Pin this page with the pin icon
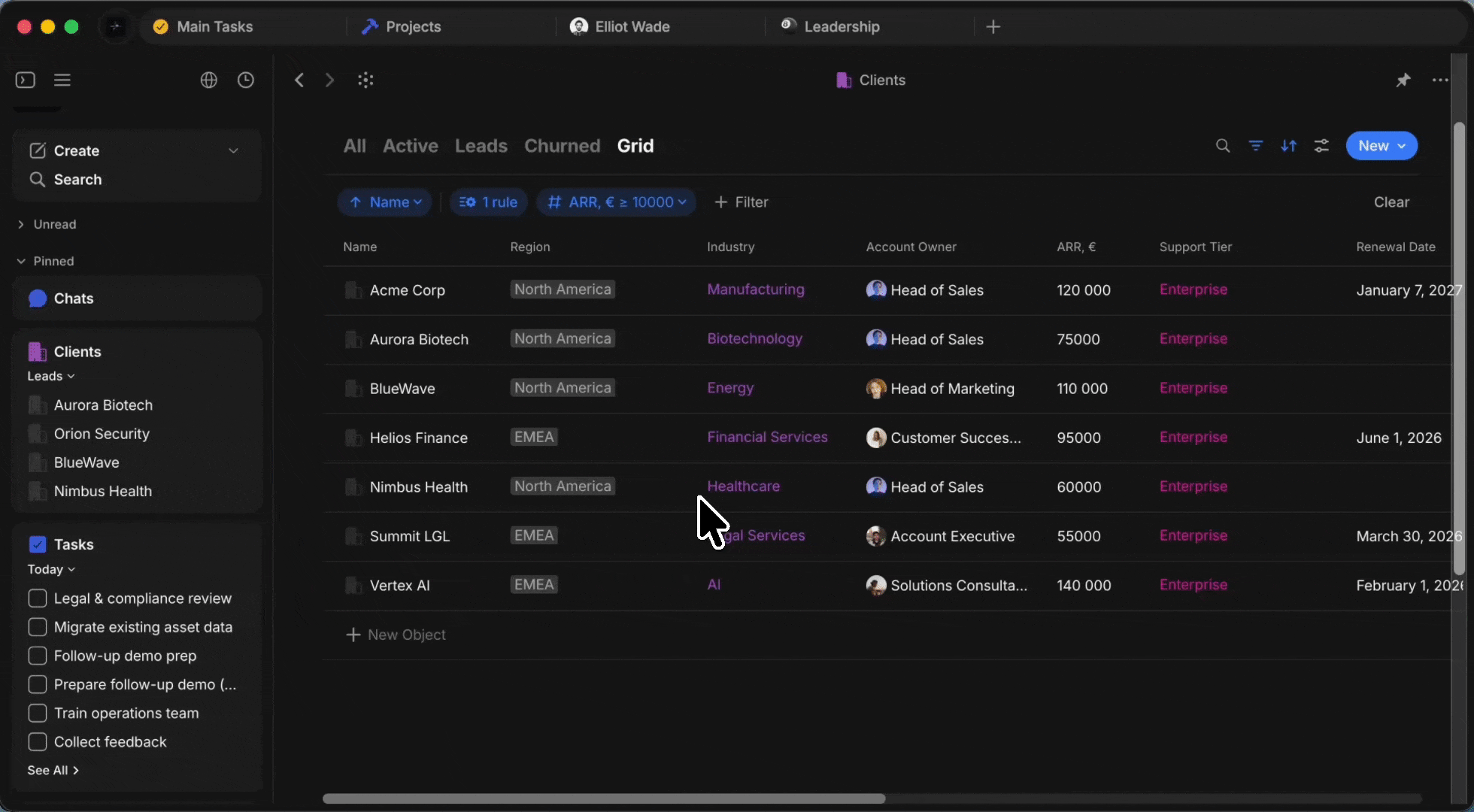Viewport: 1474px width, 812px height. click(1403, 80)
